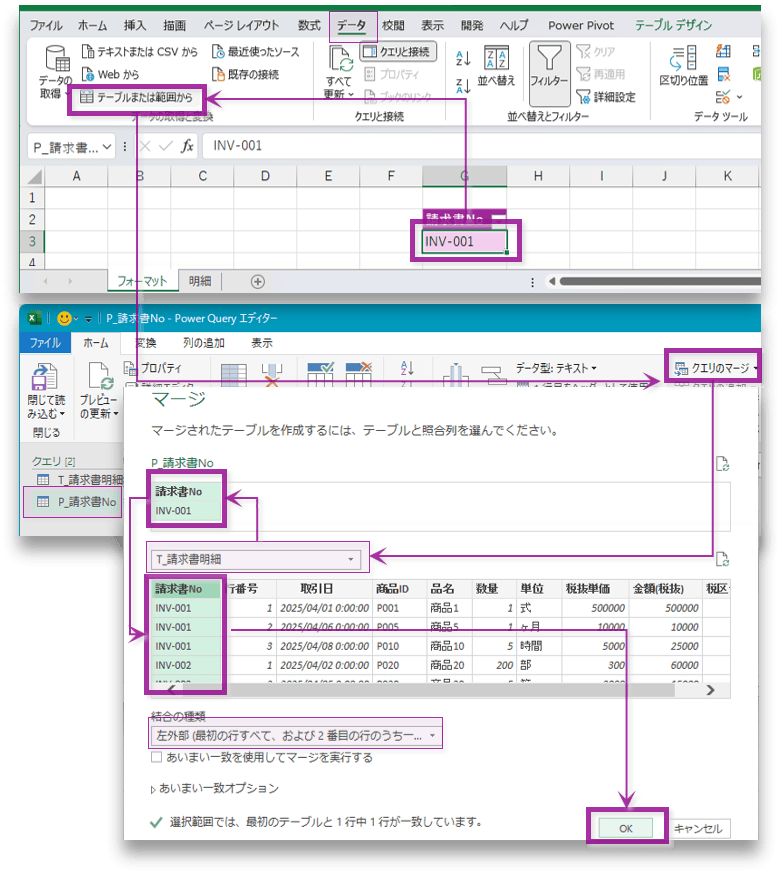This screenshot has width=780, height=873.
Task: Remove duplicates in Data Tools
Action: (x=723, y=73)
